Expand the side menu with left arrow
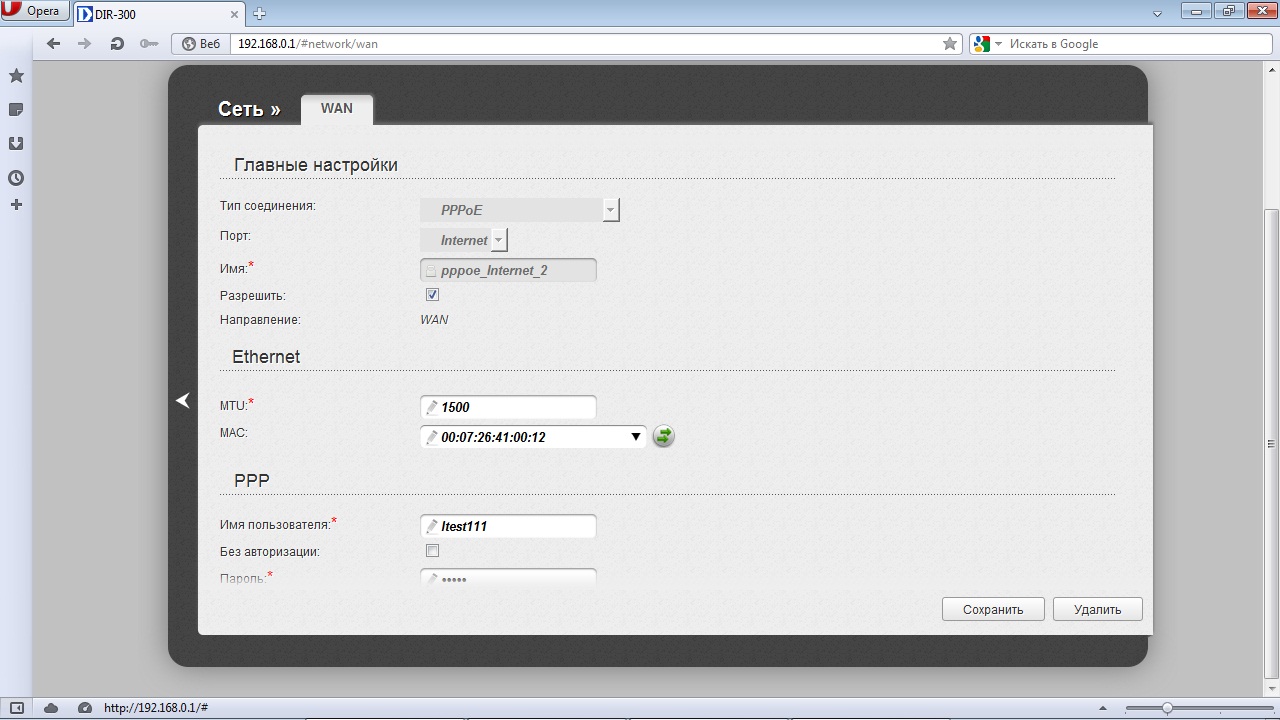 click(x=182, y=400)
